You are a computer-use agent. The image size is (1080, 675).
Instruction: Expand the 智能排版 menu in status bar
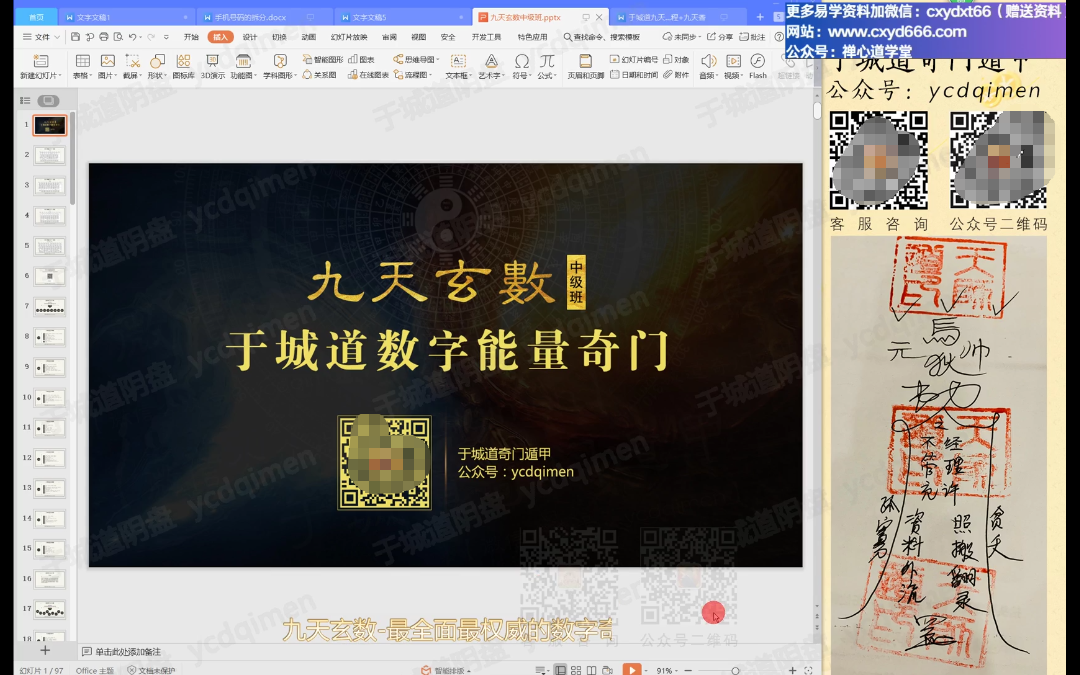click(446, 670)
